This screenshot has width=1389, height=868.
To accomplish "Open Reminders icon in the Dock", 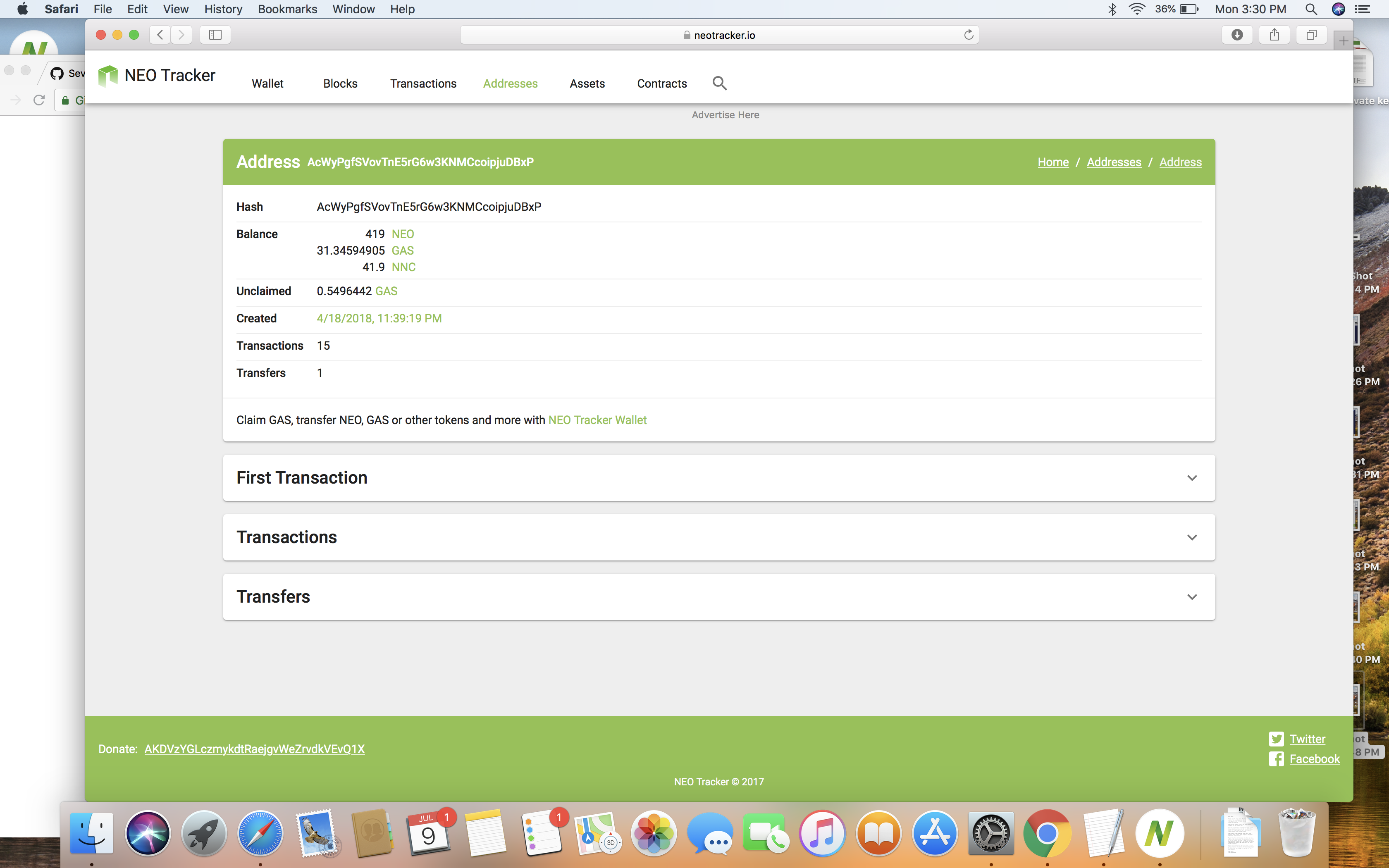I will pos(542,832).
